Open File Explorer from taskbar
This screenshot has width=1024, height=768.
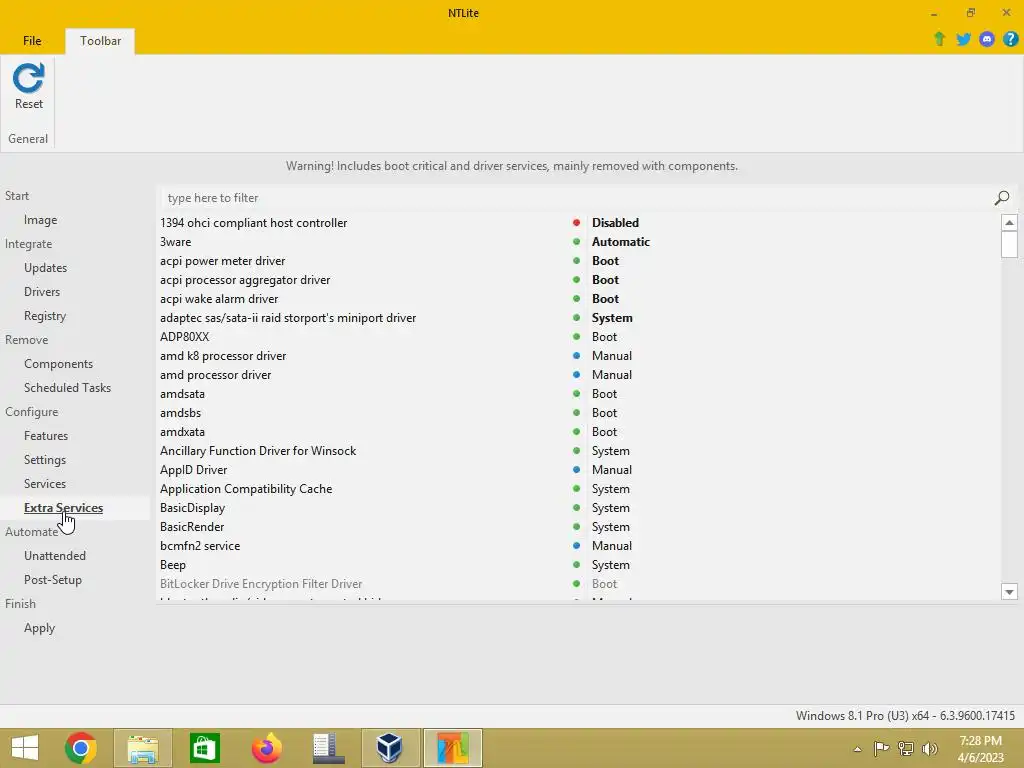pyautogui.click(x=143, y=748)
